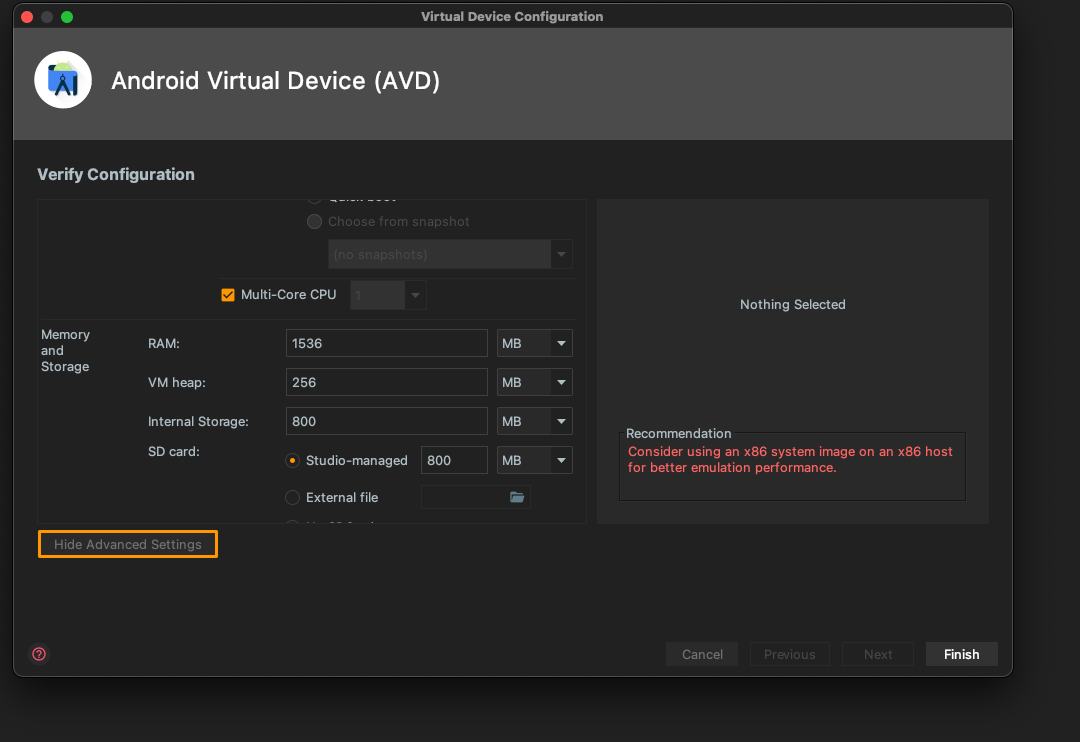Click the Verify Configuration heading

tap(116, 174)
